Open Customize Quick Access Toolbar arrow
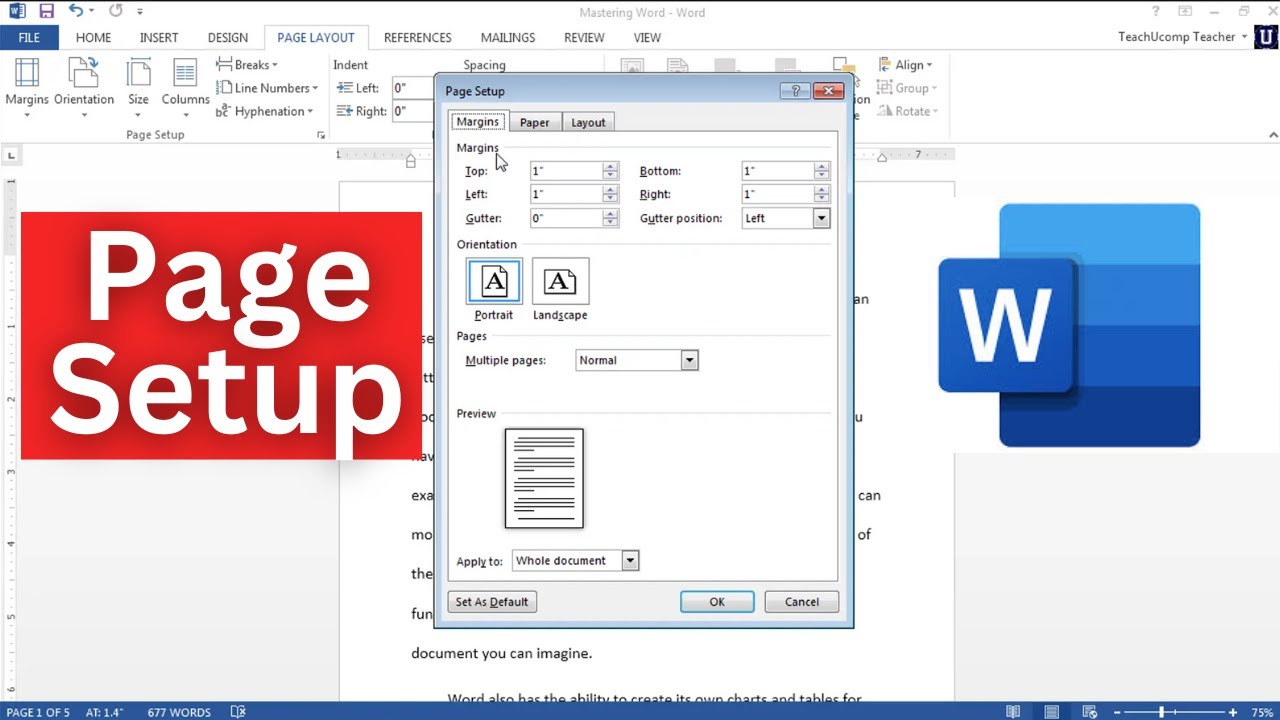Image resolution: width=1280 pixels, height=720 pixels. click(x=140, y=13)
